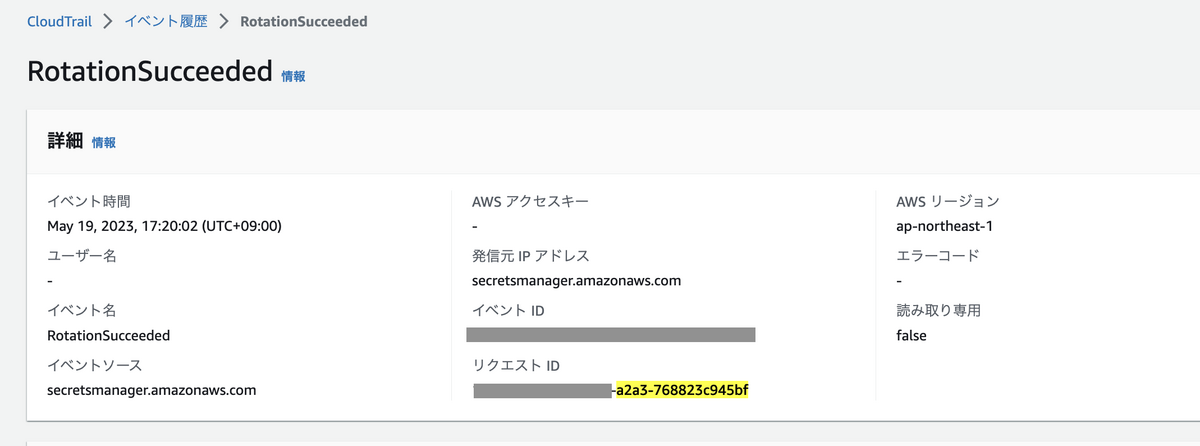Click the ユーザー名 field label
This screenshot has height=446, width=1200.
tap(82, 255)
